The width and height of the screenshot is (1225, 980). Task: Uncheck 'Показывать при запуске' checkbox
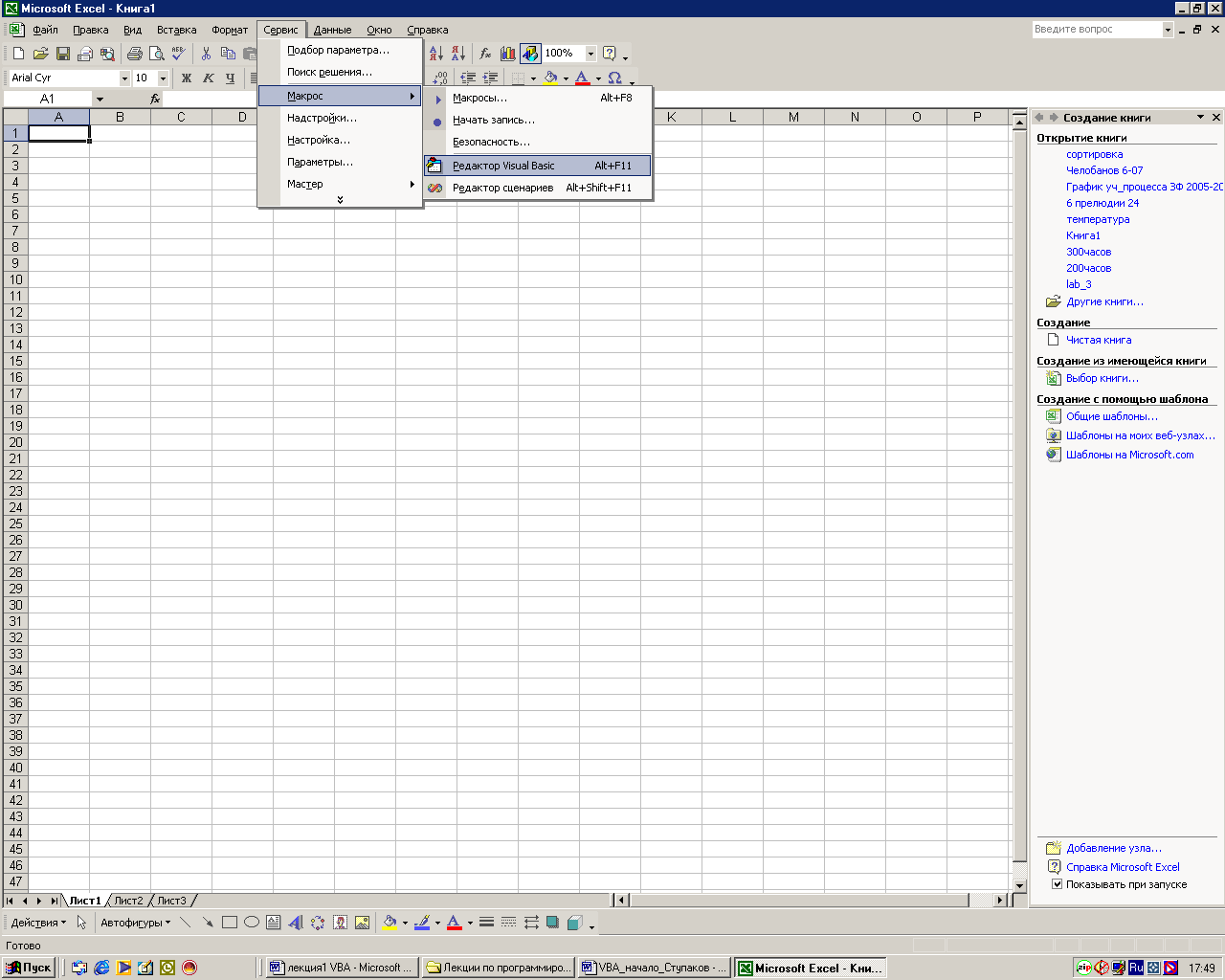[1058, 884]
